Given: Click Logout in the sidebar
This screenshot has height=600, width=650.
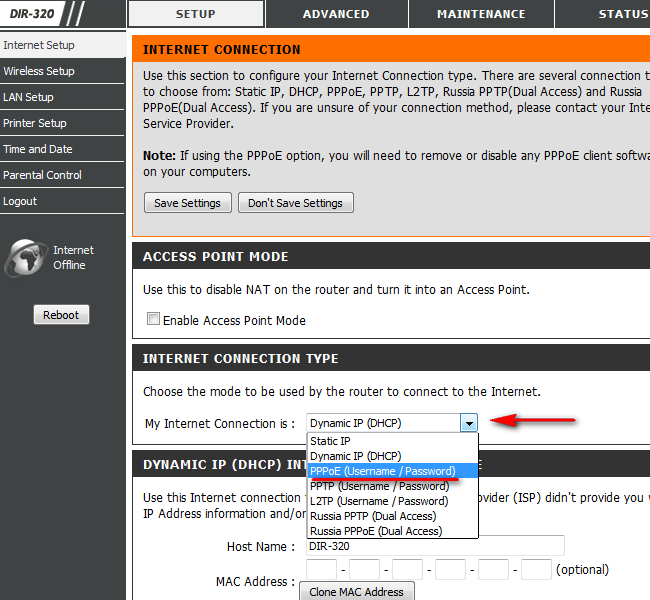Looking at the screenshot, I should pos(20,201).
